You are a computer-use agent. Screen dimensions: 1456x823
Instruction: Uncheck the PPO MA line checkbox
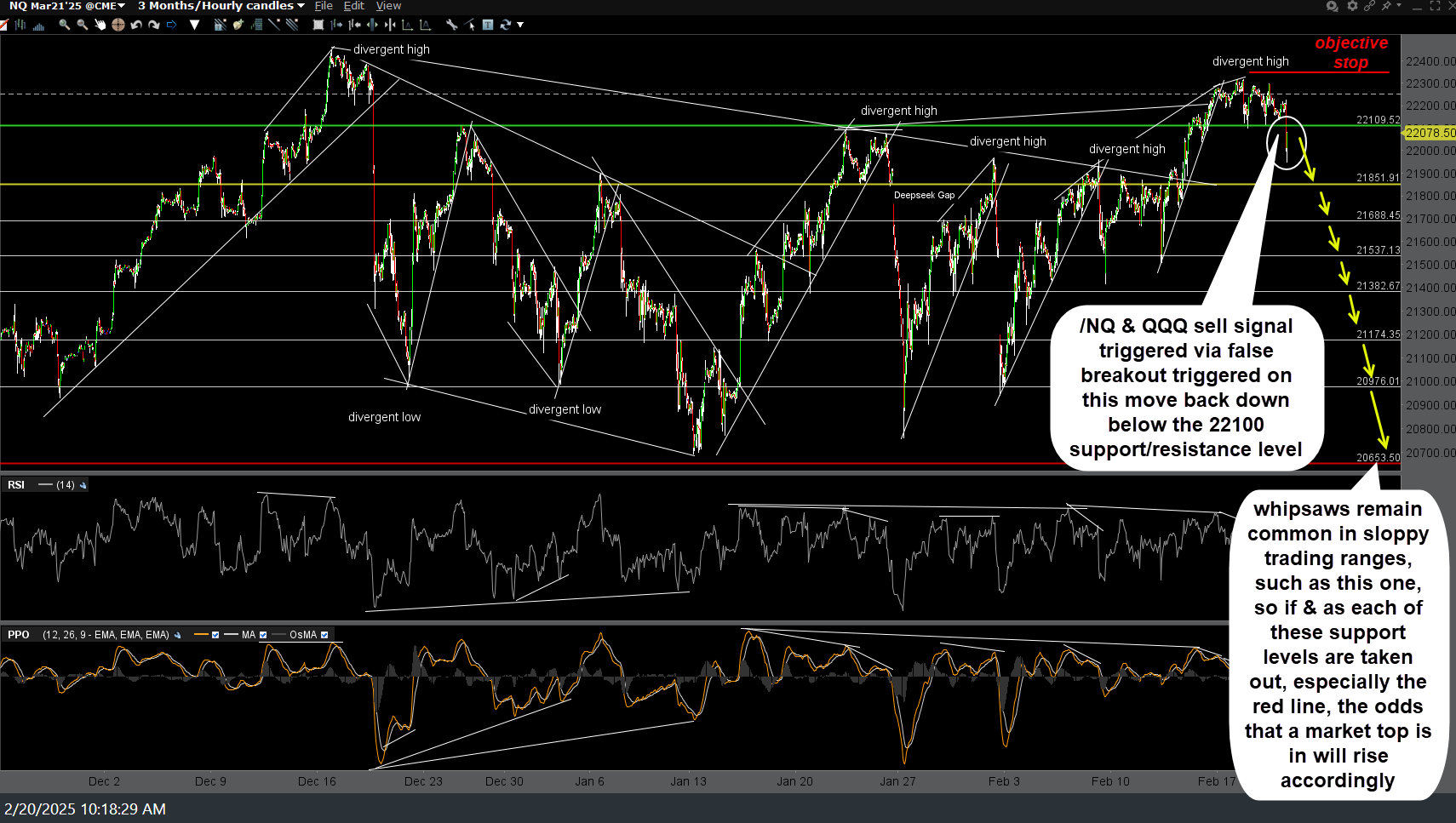click(263, 635)
